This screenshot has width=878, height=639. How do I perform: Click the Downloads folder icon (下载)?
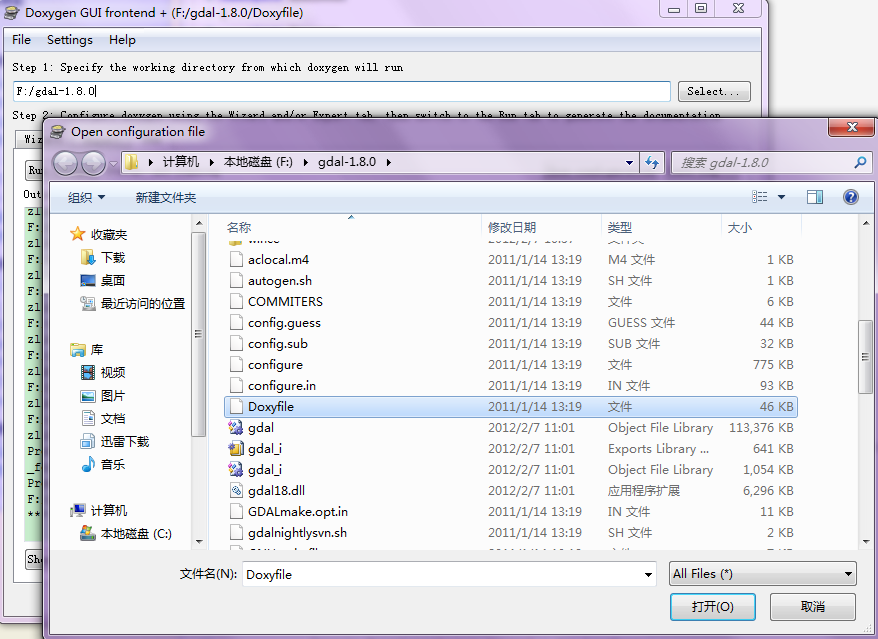pos(88,257)
